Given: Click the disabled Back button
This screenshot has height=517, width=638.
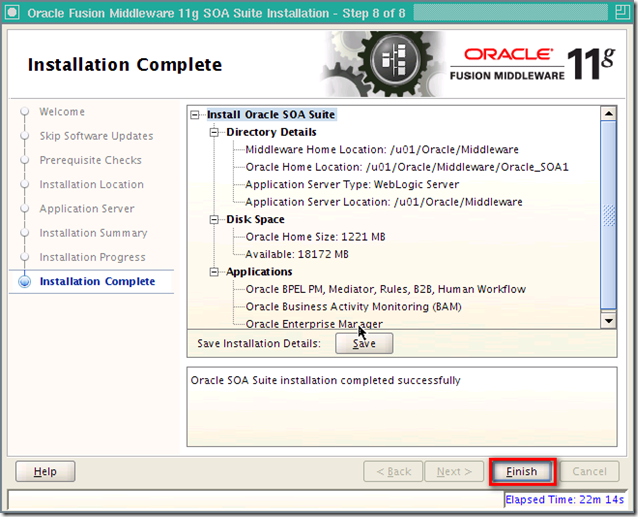Looking at the screenshot, I should 393,471.
